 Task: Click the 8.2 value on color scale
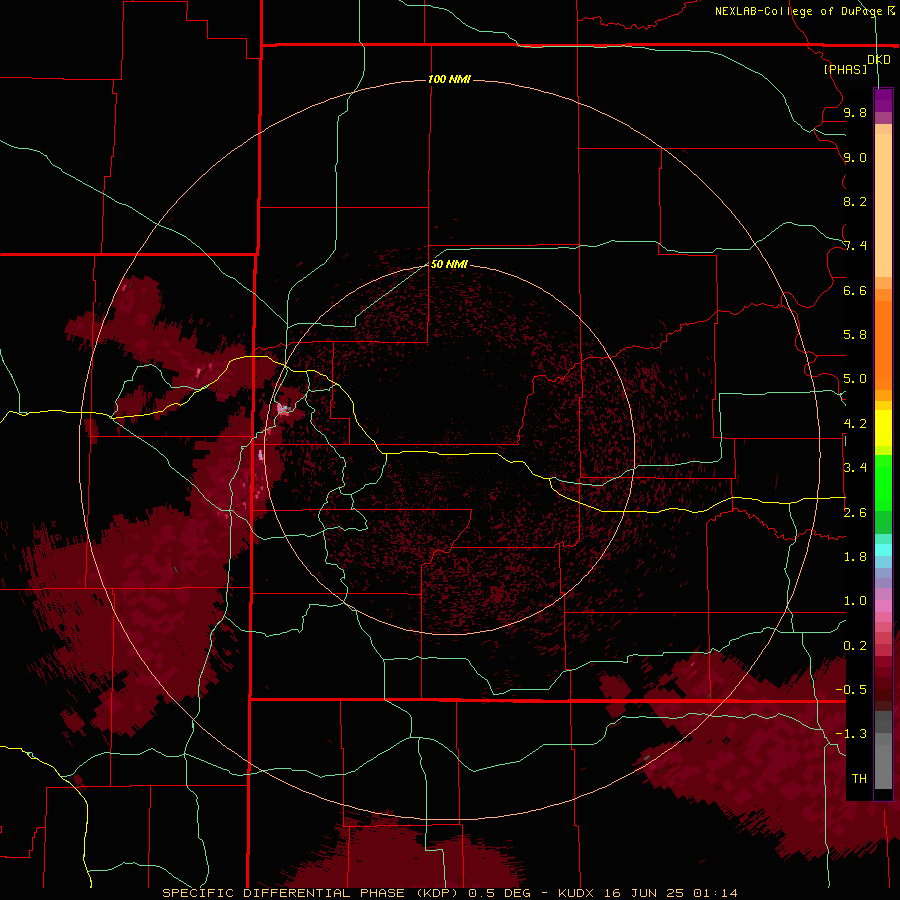pos(855,201)
